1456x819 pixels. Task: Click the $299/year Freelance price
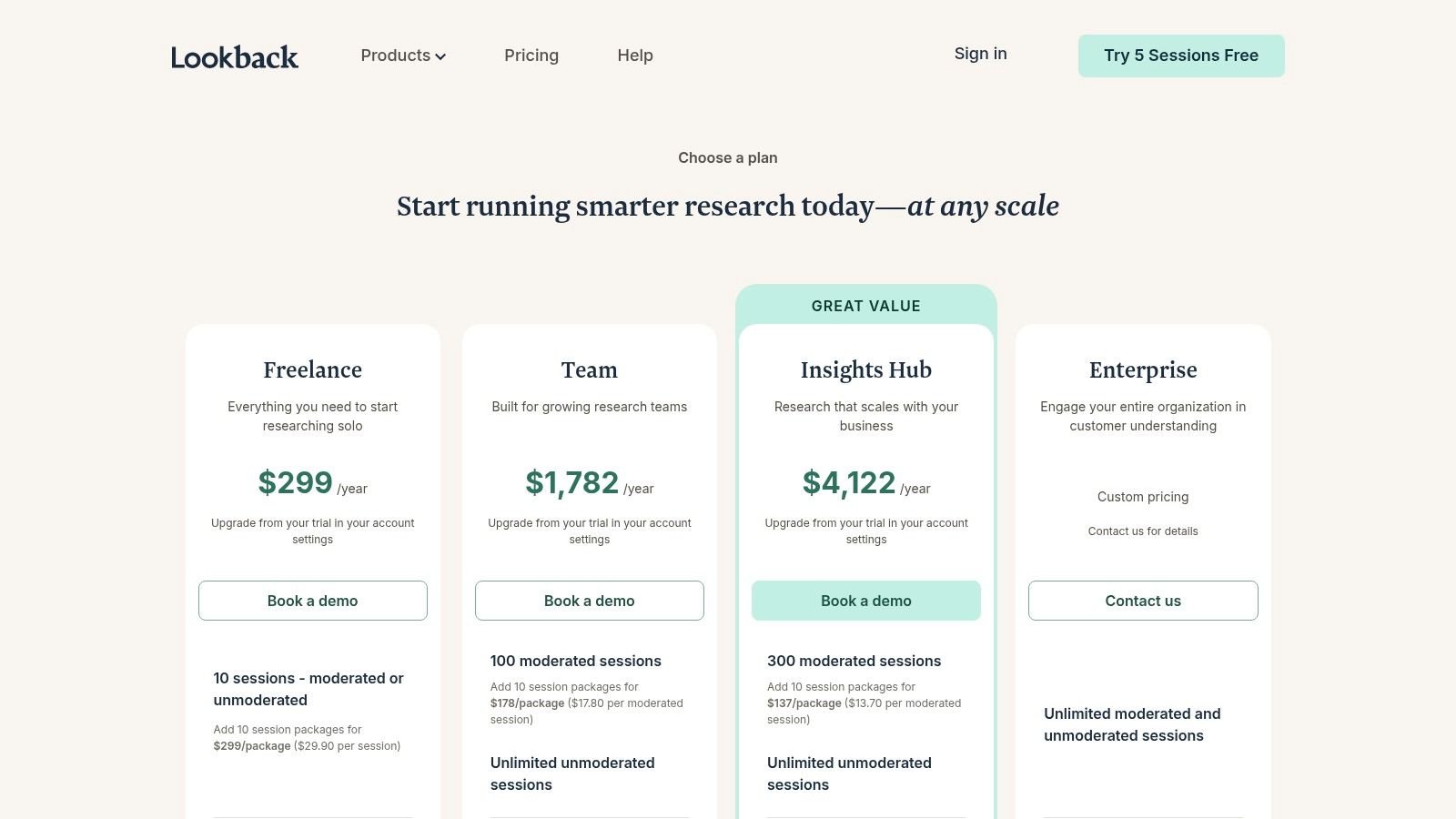(x=312, y=483)
